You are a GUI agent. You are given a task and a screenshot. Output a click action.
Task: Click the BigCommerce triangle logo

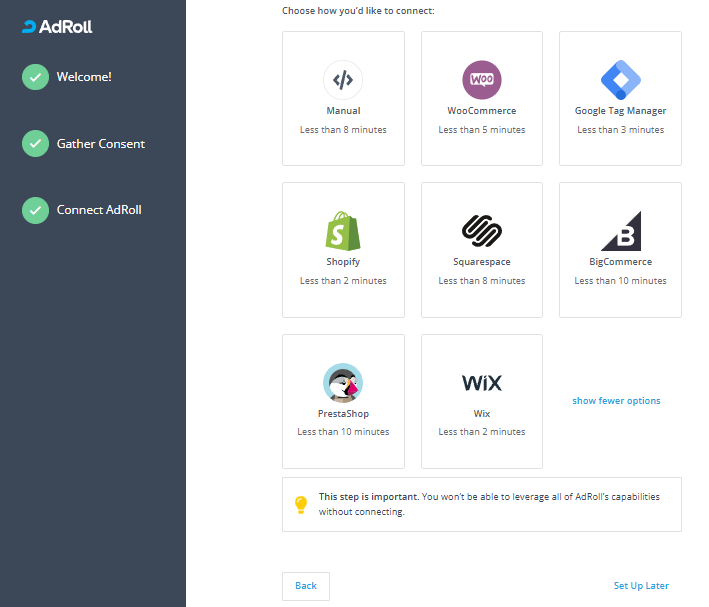tap(620, 231)
